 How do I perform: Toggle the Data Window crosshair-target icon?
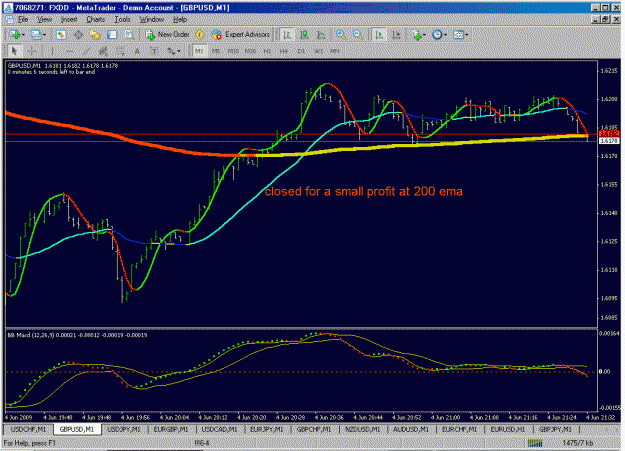tap(78, 35)
